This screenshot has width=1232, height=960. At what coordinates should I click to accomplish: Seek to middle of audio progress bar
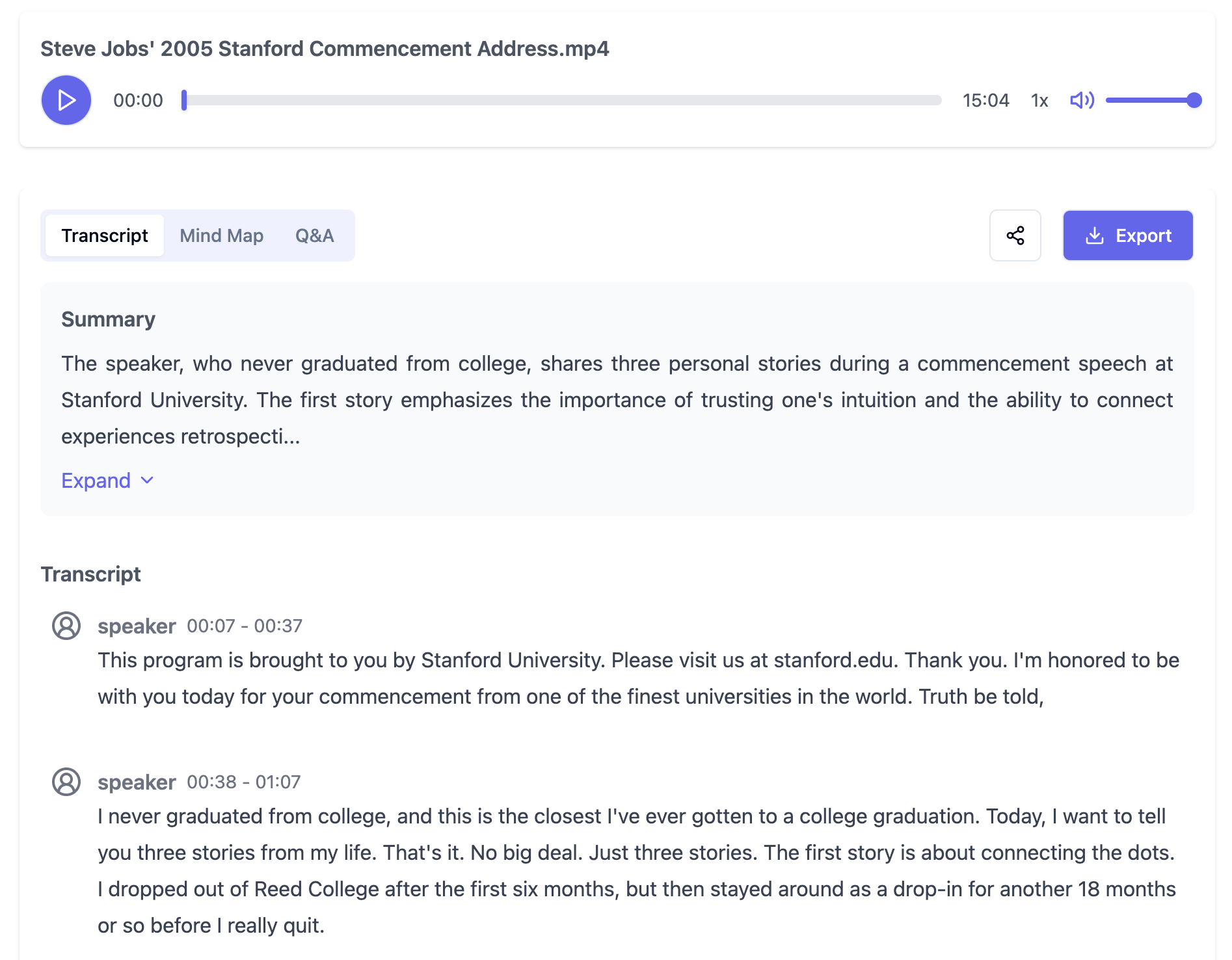pos(563,100)
